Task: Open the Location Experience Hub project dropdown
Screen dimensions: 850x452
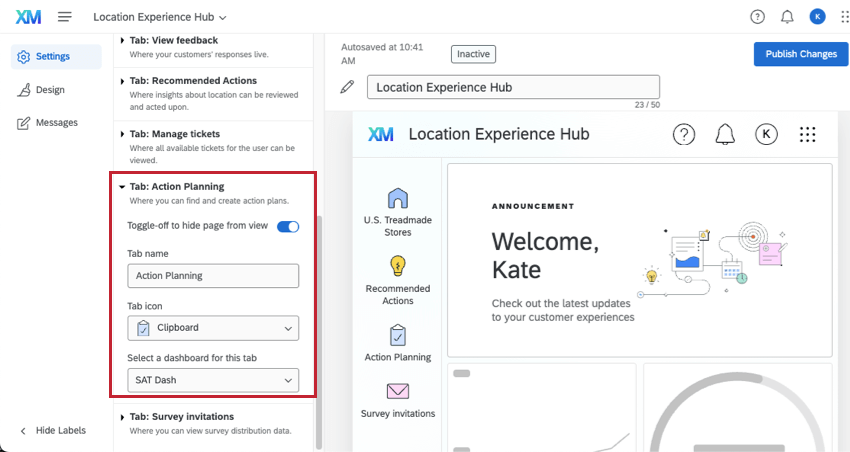Action: pos(160,17)
